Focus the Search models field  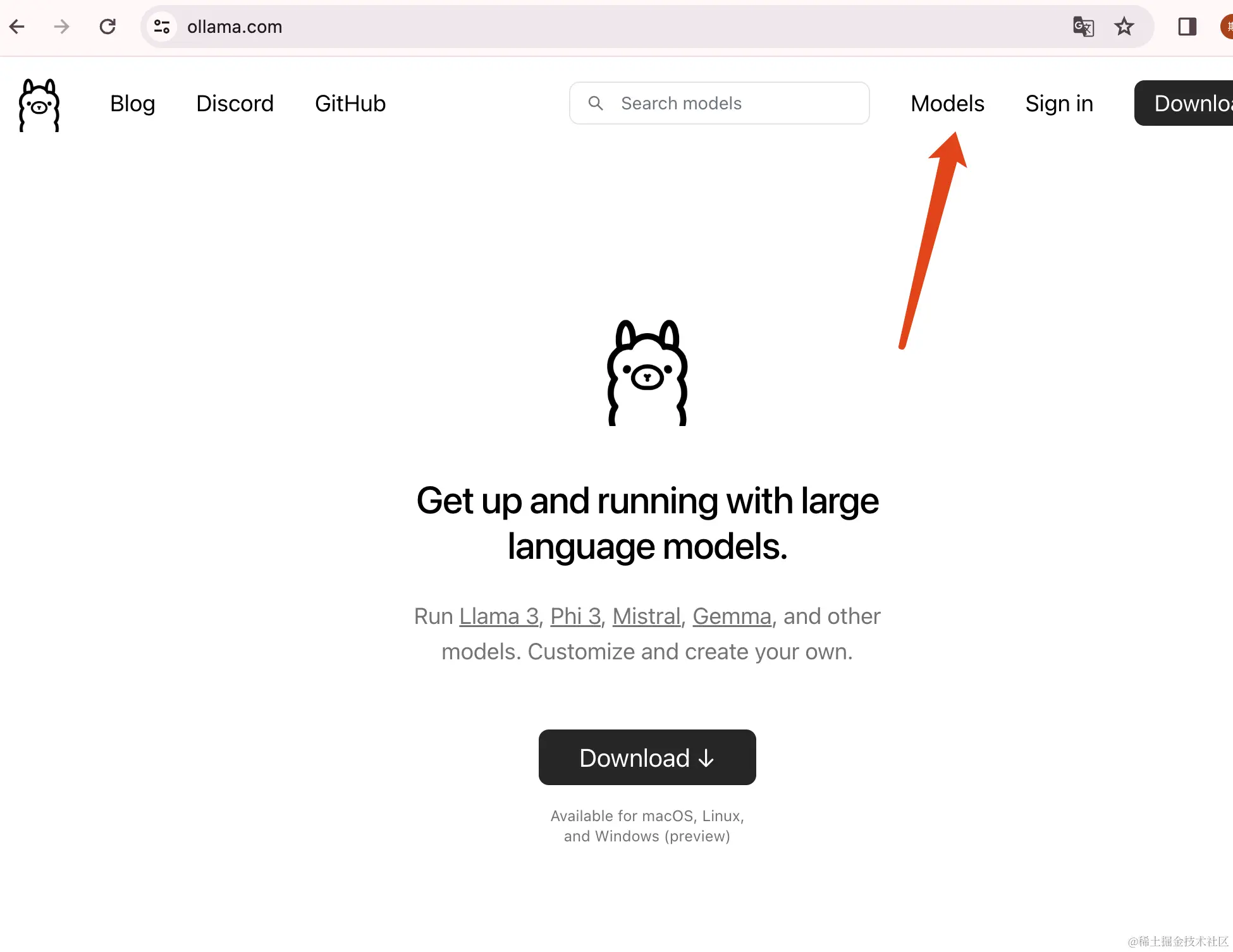coord(719,103)
